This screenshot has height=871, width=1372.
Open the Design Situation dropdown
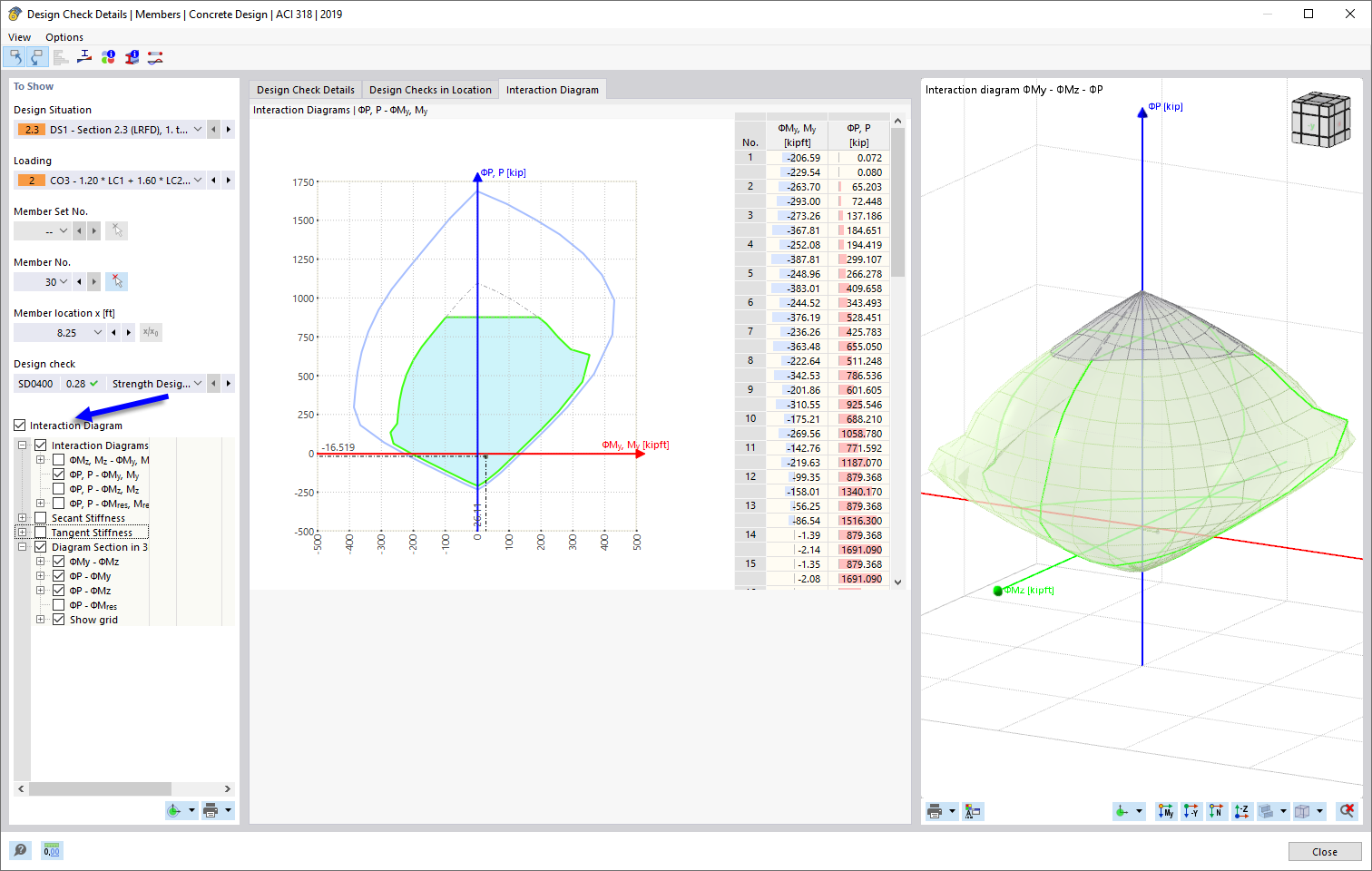pos(198,130)
